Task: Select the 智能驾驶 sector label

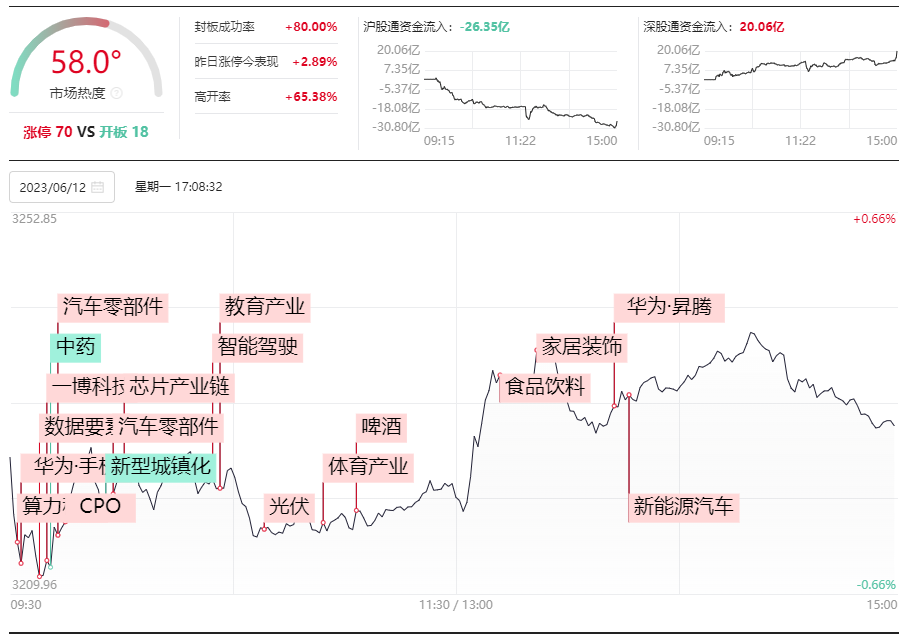Action: 257,348
